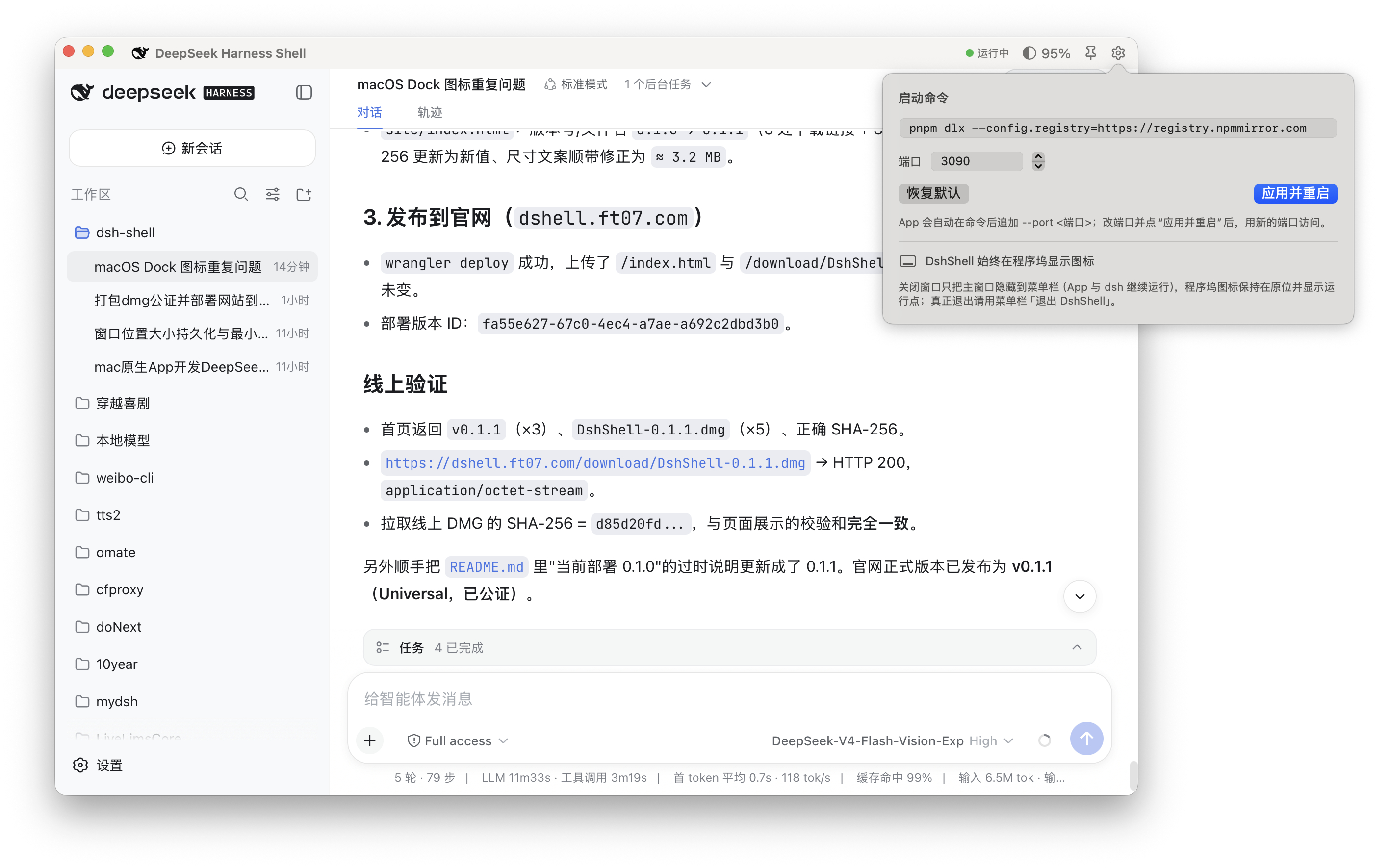
Task: Click the 5 轮 · 79 步 status entry
Action: coord(424,778)
